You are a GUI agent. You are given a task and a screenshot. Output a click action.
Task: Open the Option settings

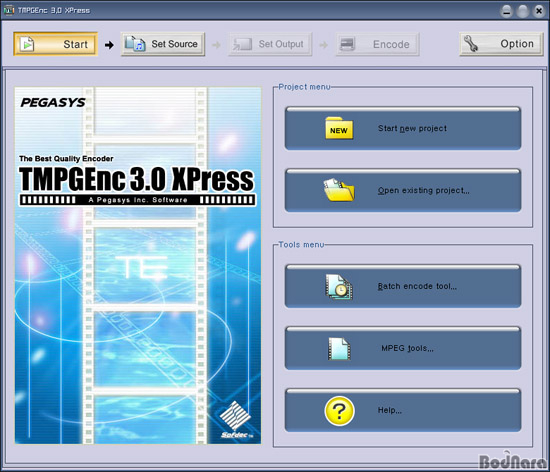click(x=501, y=44)
